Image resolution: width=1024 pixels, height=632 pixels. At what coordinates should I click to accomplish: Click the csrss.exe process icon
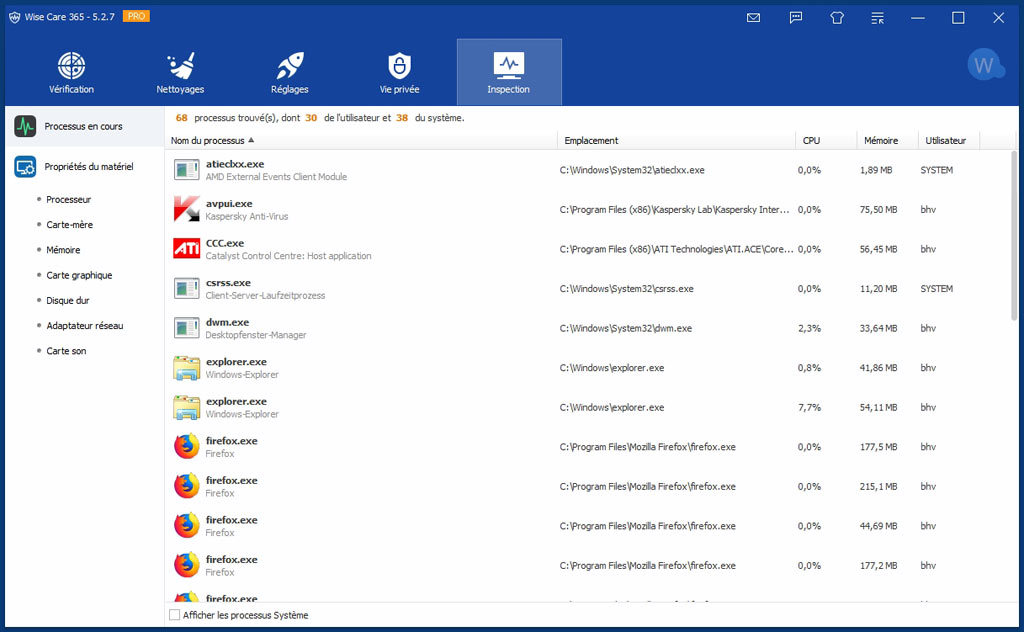point(186,289)
